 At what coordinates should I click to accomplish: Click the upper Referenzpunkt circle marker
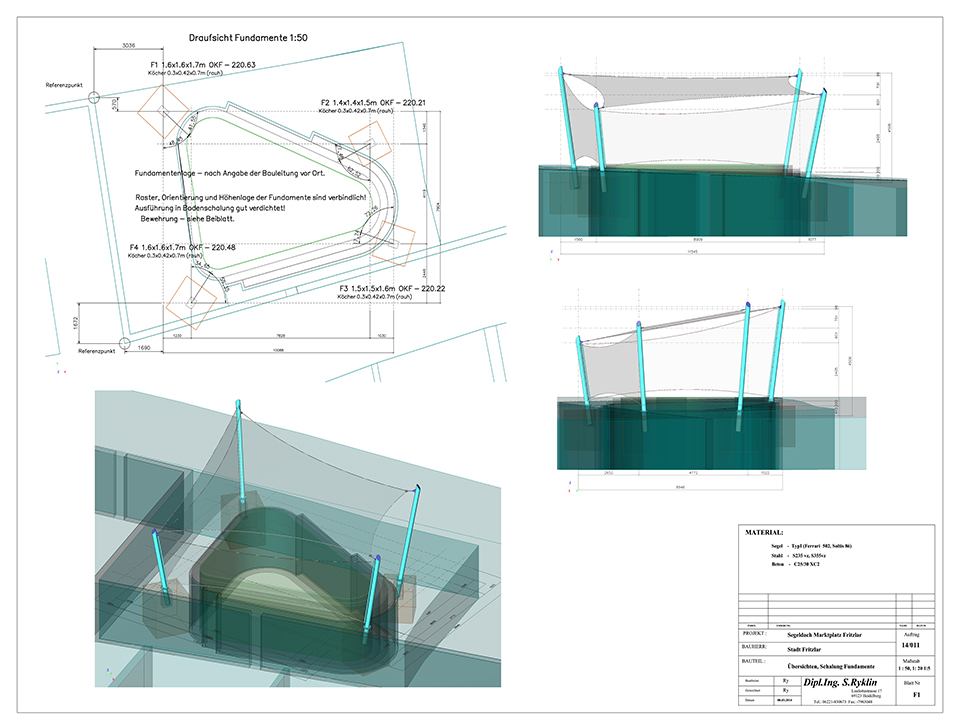tap(93, 97)
